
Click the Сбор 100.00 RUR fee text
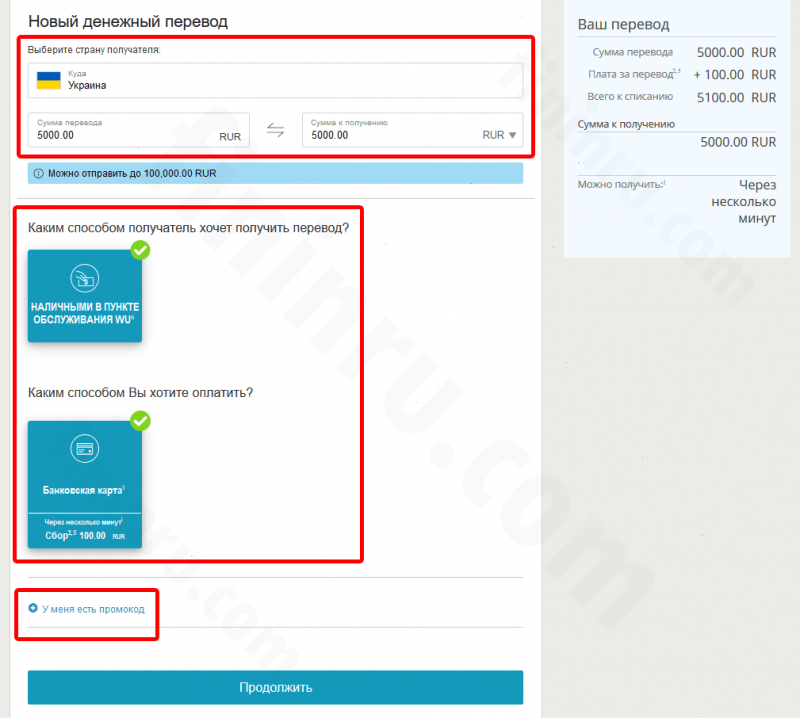tap(85, 535)
